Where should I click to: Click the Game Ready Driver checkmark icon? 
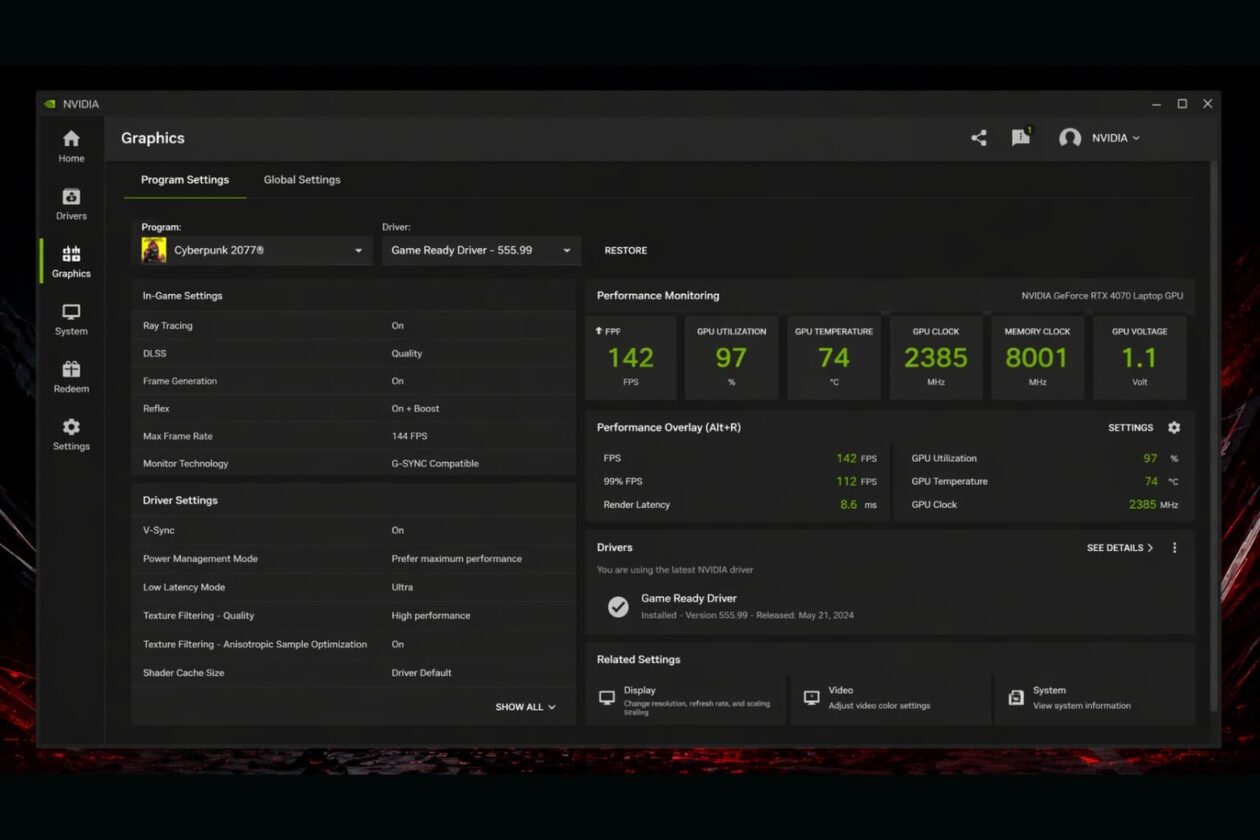click(618, 606)
